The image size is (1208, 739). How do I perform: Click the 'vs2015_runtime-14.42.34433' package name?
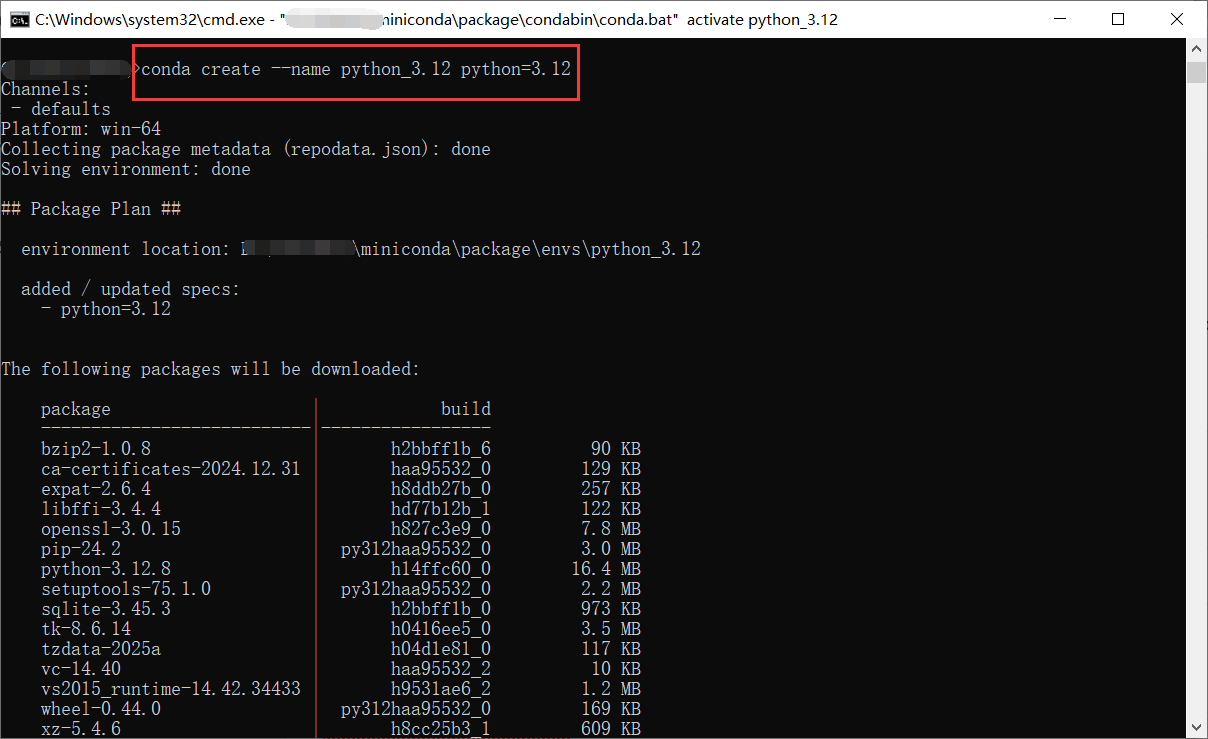(x=171, y=689)
